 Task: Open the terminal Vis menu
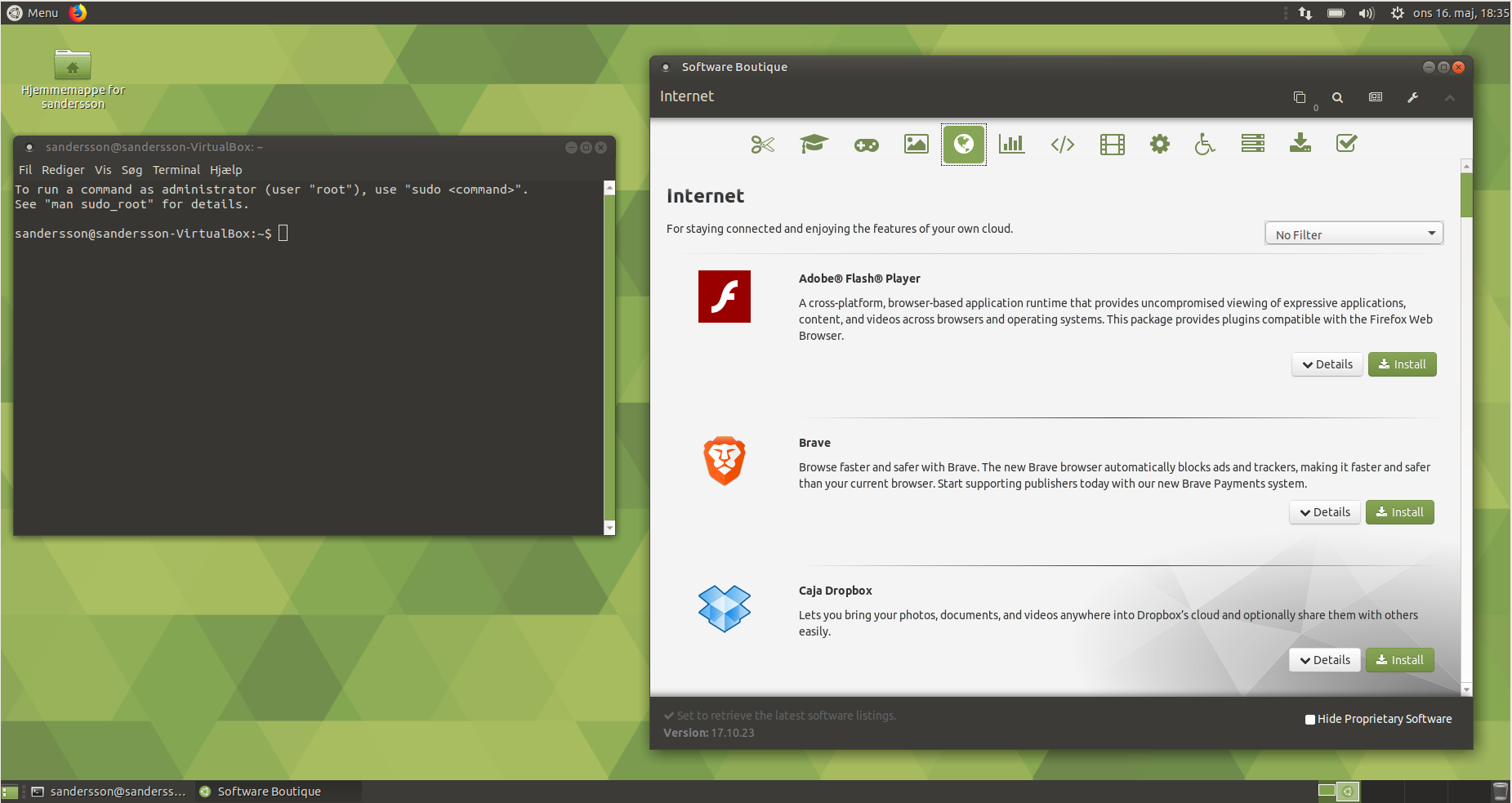click(x=103, y=170)
